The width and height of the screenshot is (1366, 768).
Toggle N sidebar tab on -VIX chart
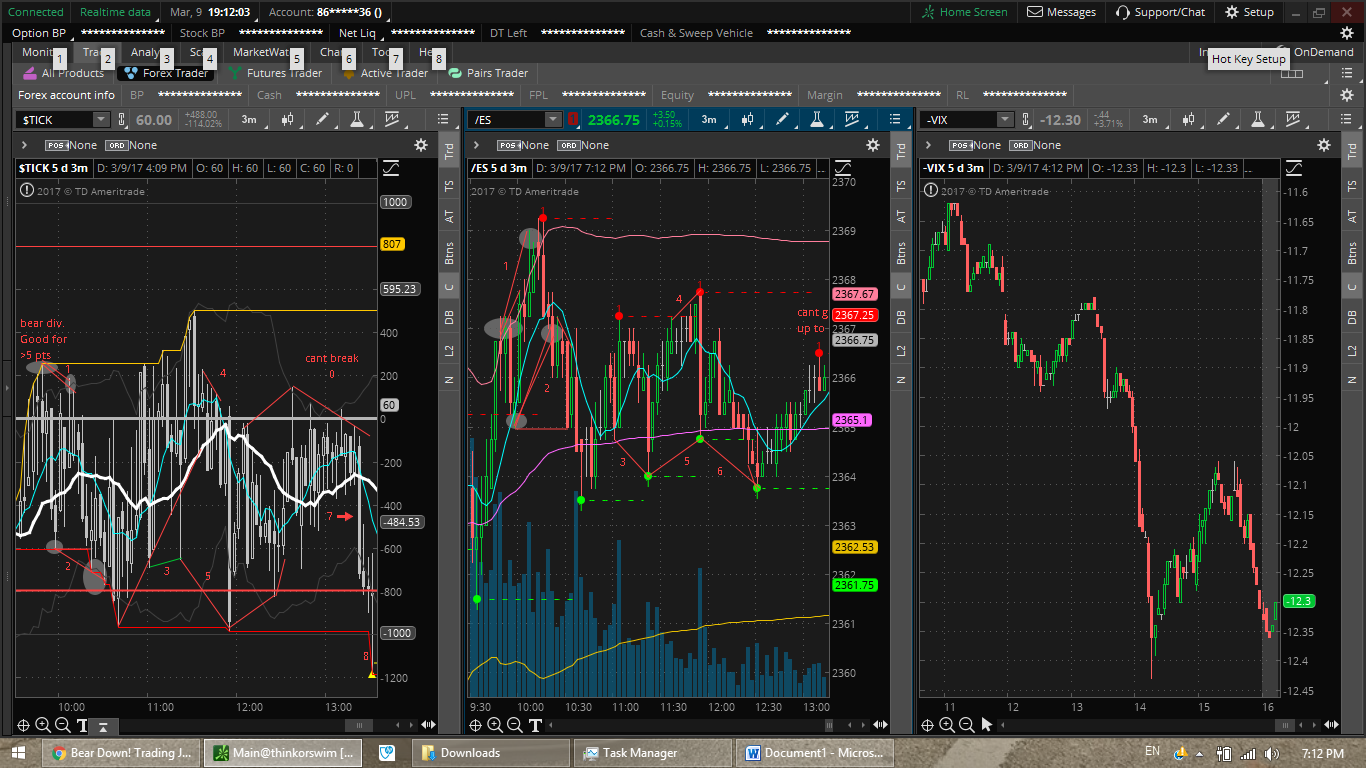point(1352,379)
